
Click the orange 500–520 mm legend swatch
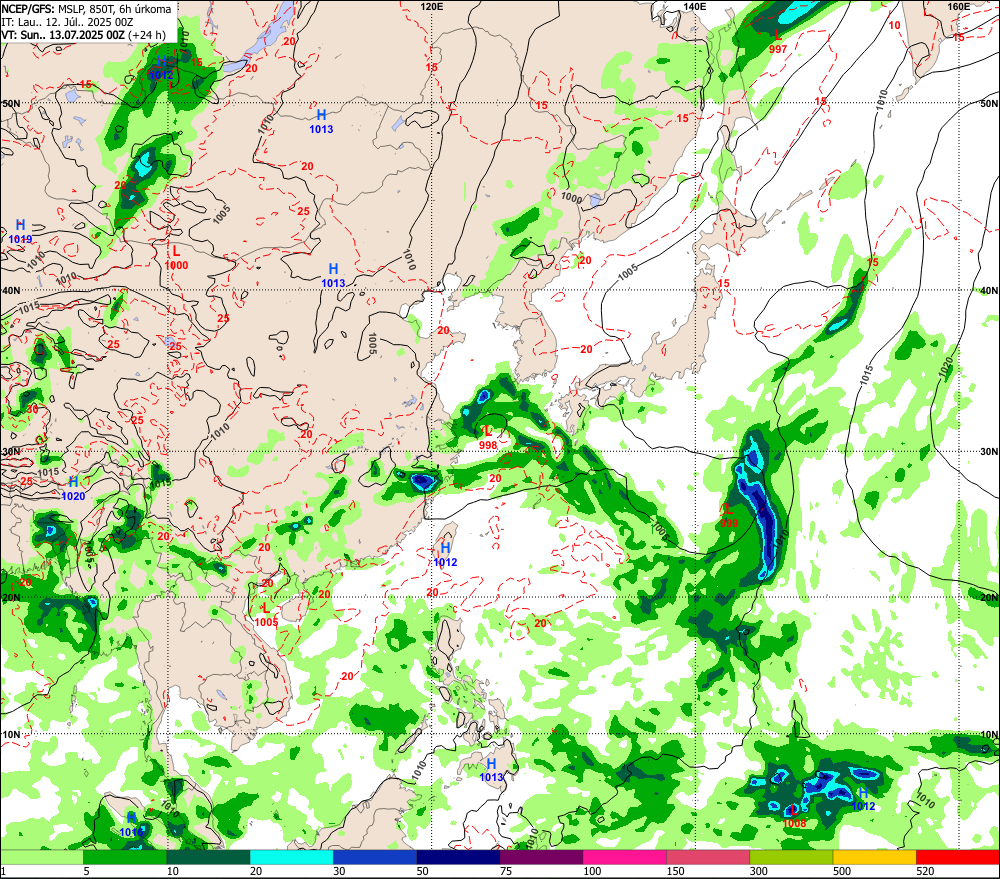tap(874, 857)
